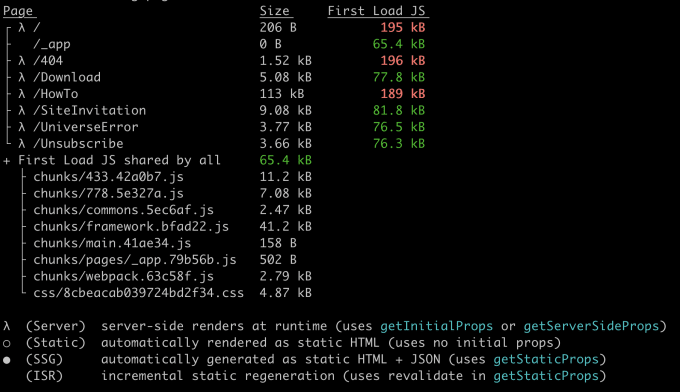Select the '7.08 kB' chunk size
The width and height of the screenshot is (680, 392).
pos(286,193)
